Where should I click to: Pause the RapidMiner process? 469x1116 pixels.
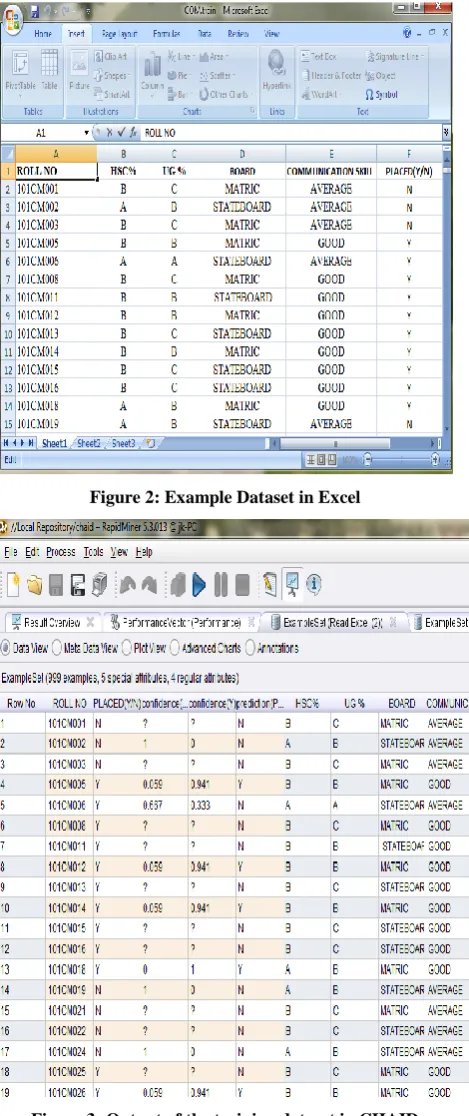(x=221, y=585)
